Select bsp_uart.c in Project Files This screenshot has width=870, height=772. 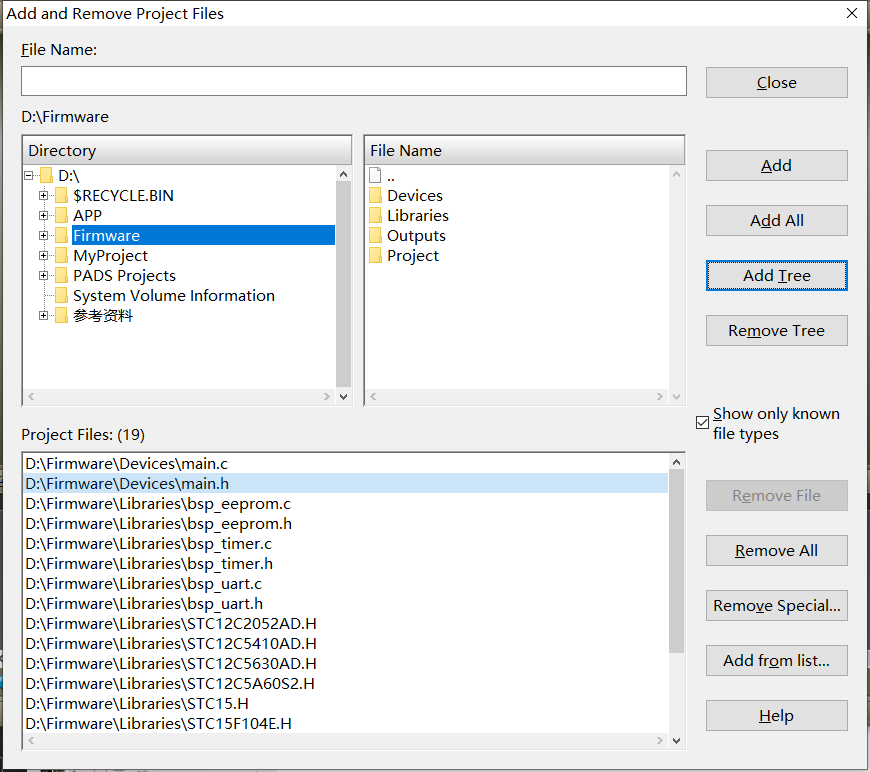click(x=346, y=583)
